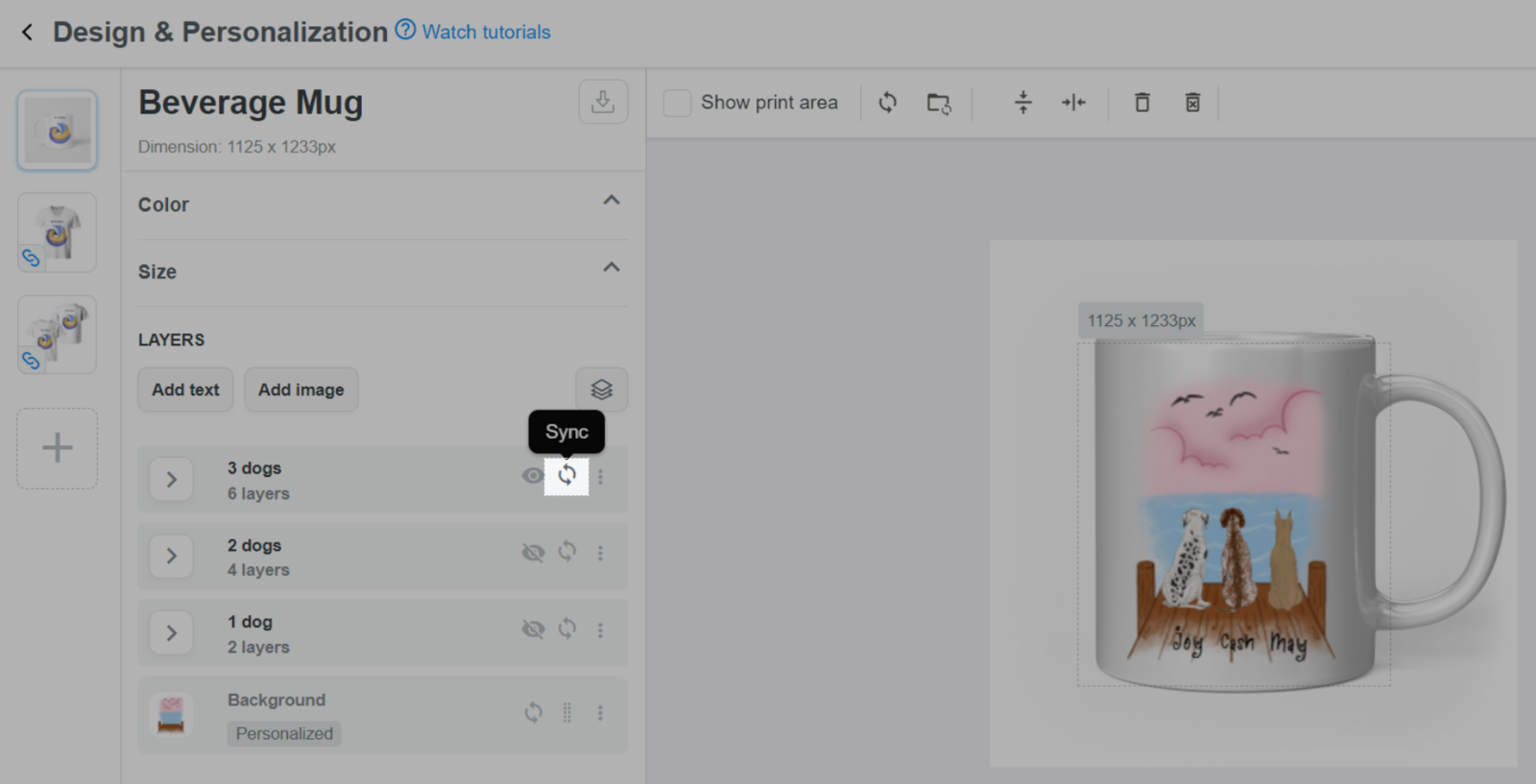The width and height of the screenshot is (1536, 784).
Task: Click the delete-all trash icon with X
Action: (1192, 103)
